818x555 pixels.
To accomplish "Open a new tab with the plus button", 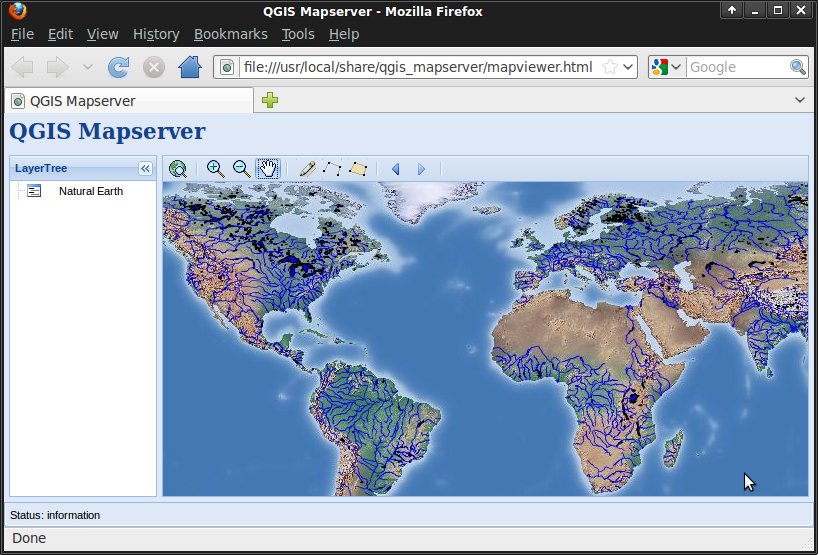I will click(270, 100).
